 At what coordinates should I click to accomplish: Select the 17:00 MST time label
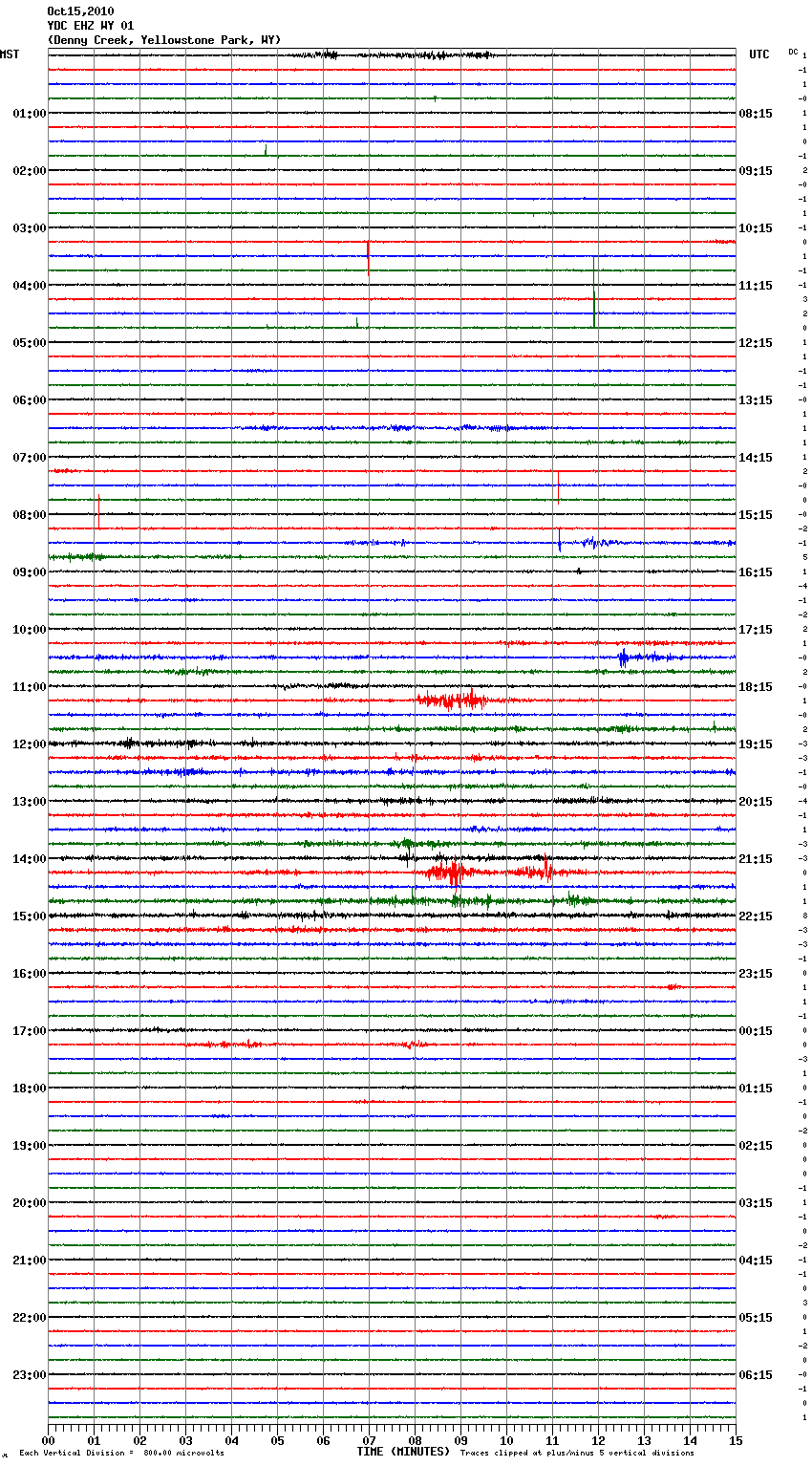point(30,1031)
